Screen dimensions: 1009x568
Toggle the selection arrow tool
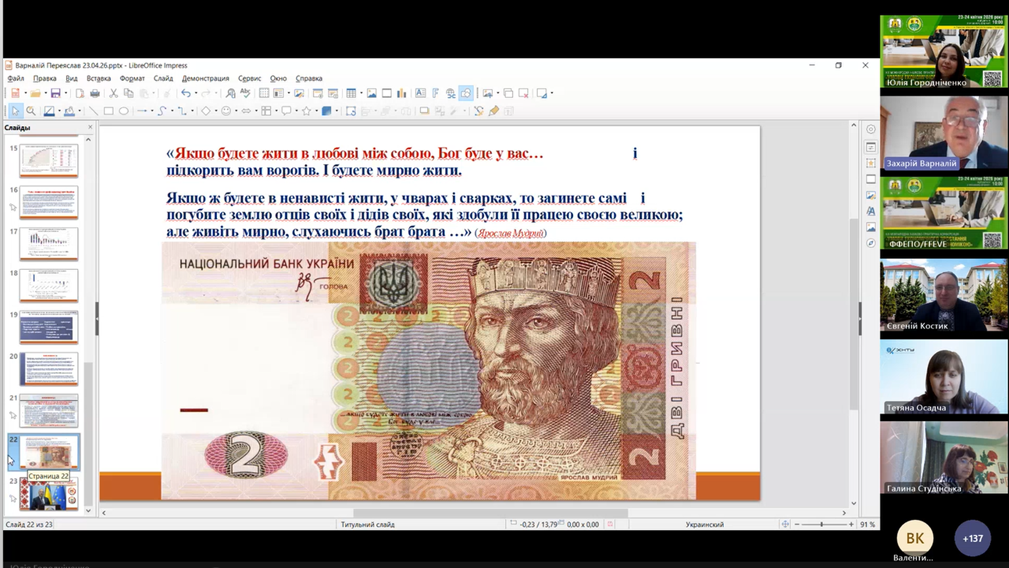pos(15,111)
